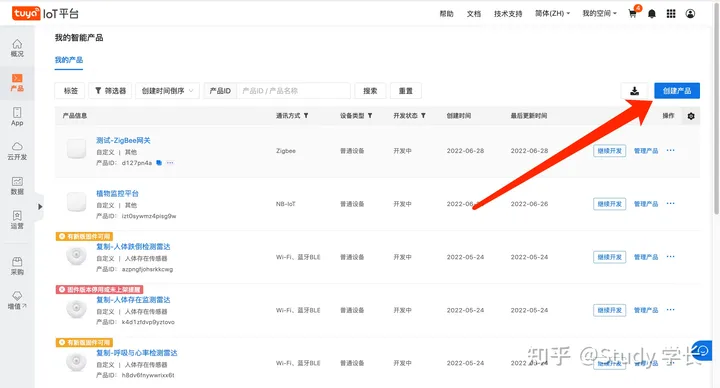Open the 简体(ZH) language dropdown
Image resolution: width=720 pixels, height=388 pixels.
552,14
